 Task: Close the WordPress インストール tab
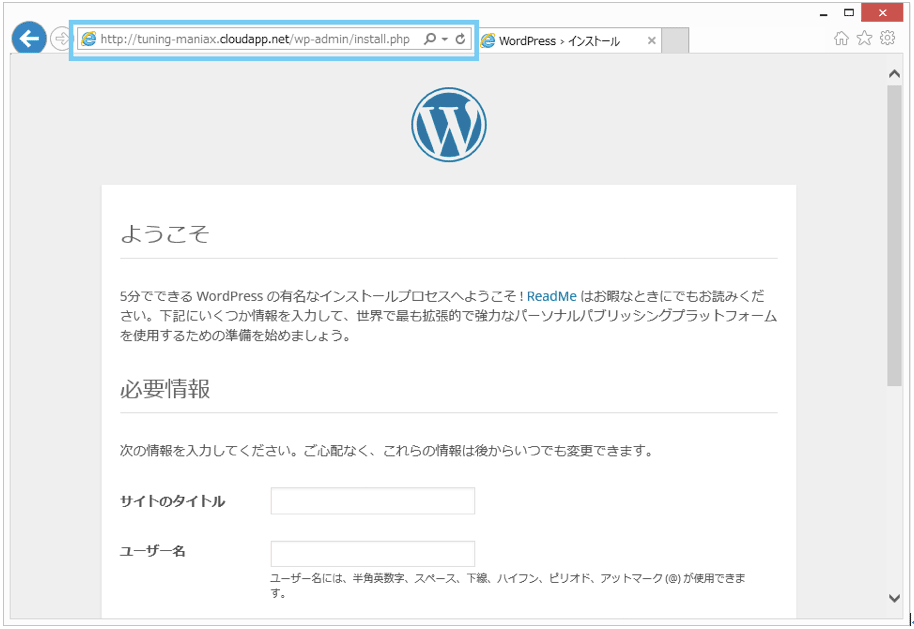tap(652, 41)
